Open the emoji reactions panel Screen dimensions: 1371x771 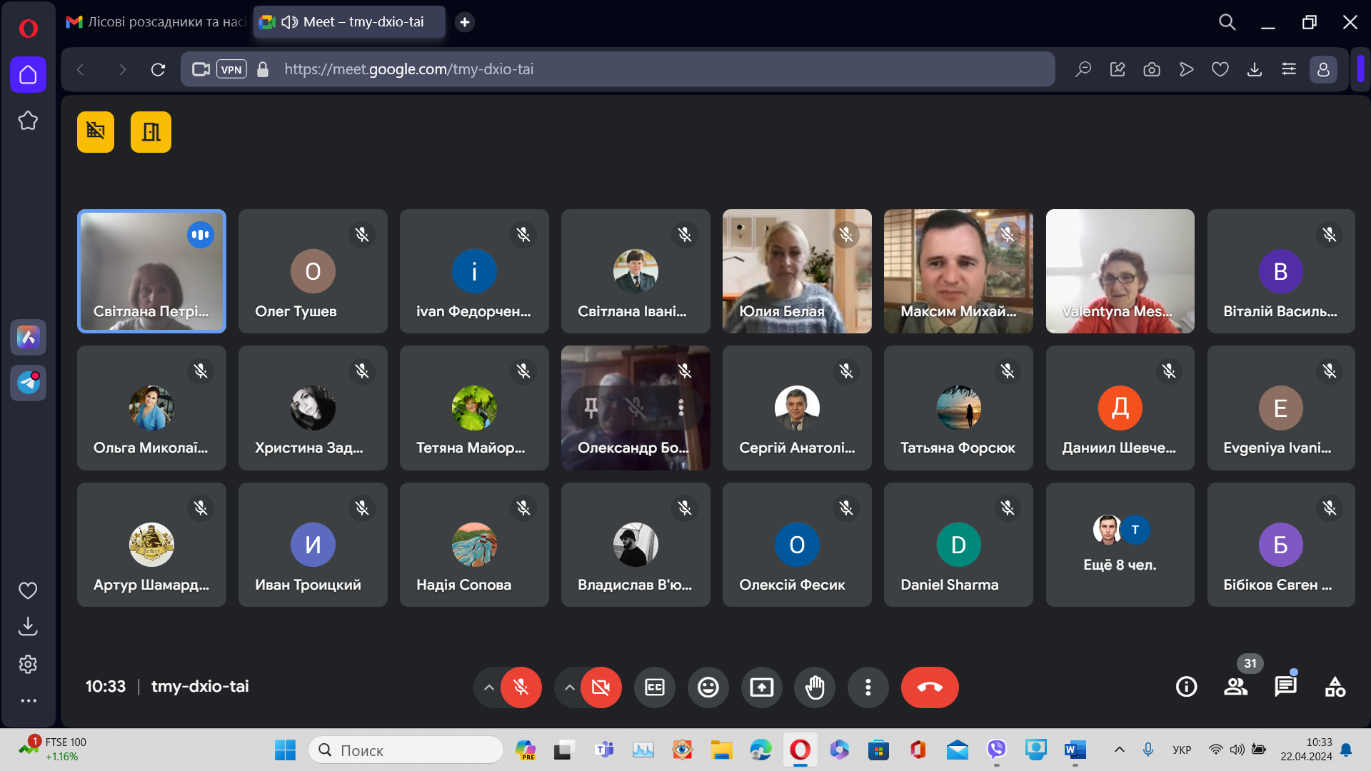point(708,687)
